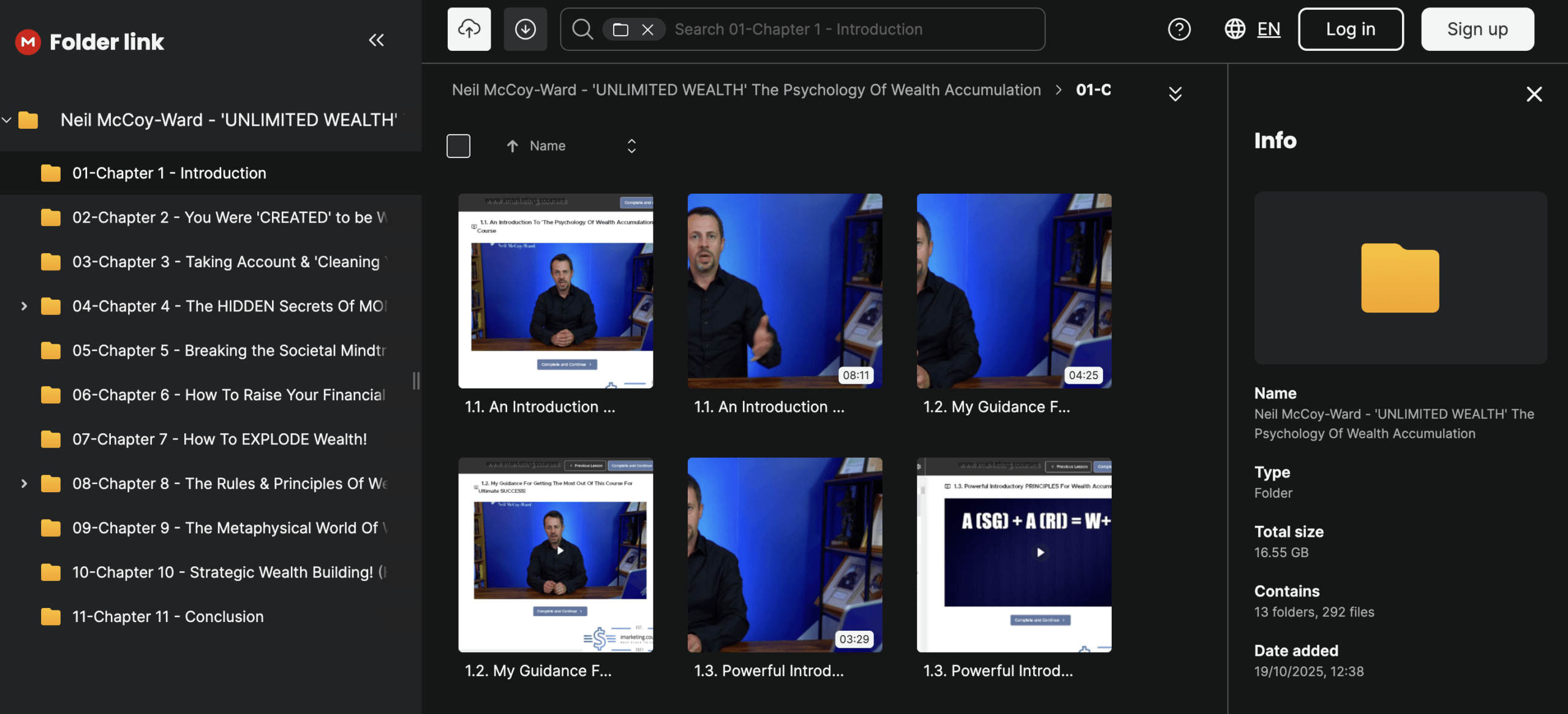Click the Log in button
The width and height of the screenshot is (1568, 714).
1350,29
